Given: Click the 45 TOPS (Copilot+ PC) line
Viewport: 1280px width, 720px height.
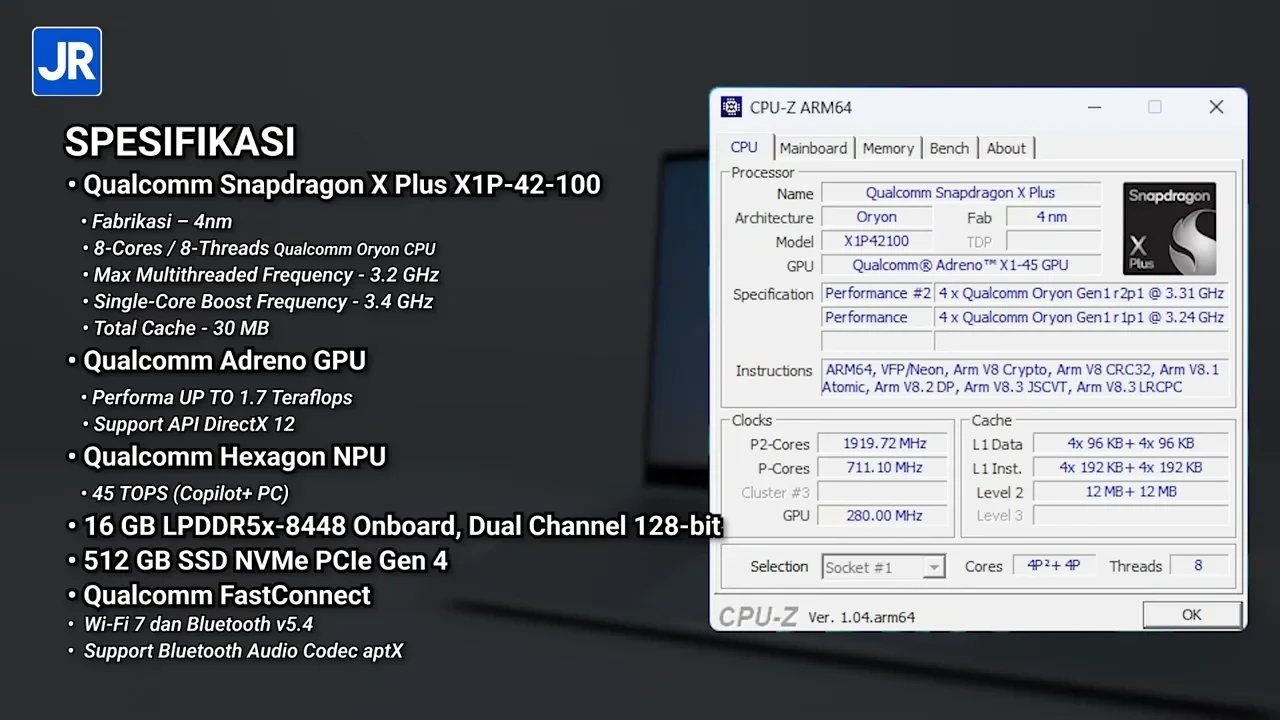Looking at the screenshot, I should [190, 493].
